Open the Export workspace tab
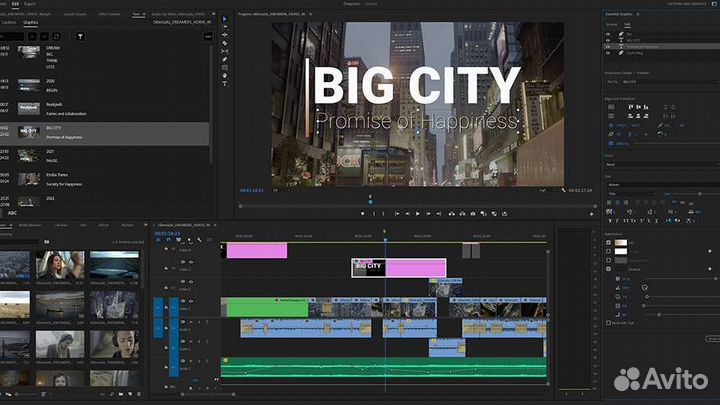This screenshot has width=720, height=405. [30, 4]
